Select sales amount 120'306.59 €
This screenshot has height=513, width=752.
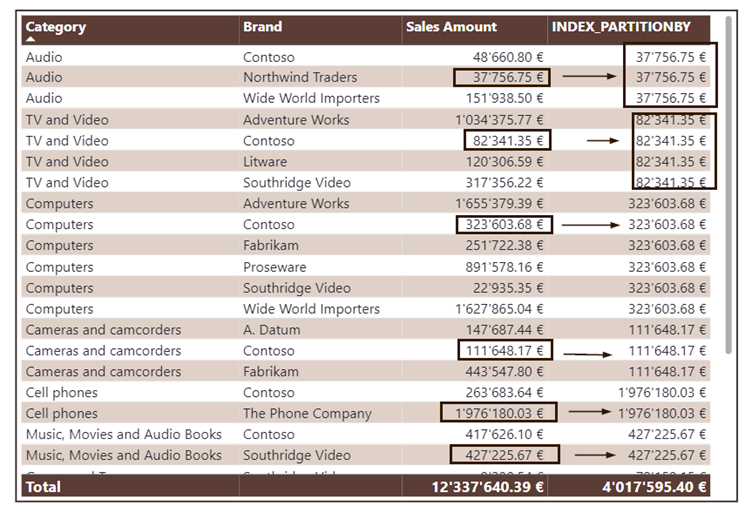[505, 162]
